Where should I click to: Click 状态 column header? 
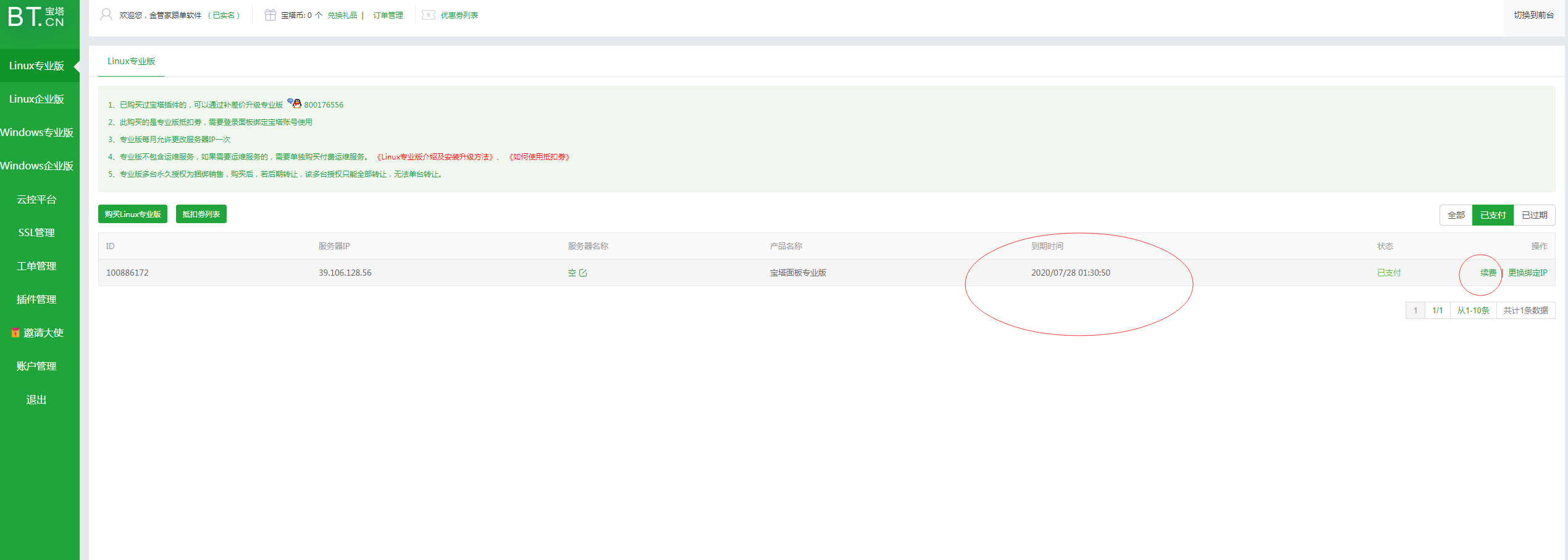tap(1385, 246)
